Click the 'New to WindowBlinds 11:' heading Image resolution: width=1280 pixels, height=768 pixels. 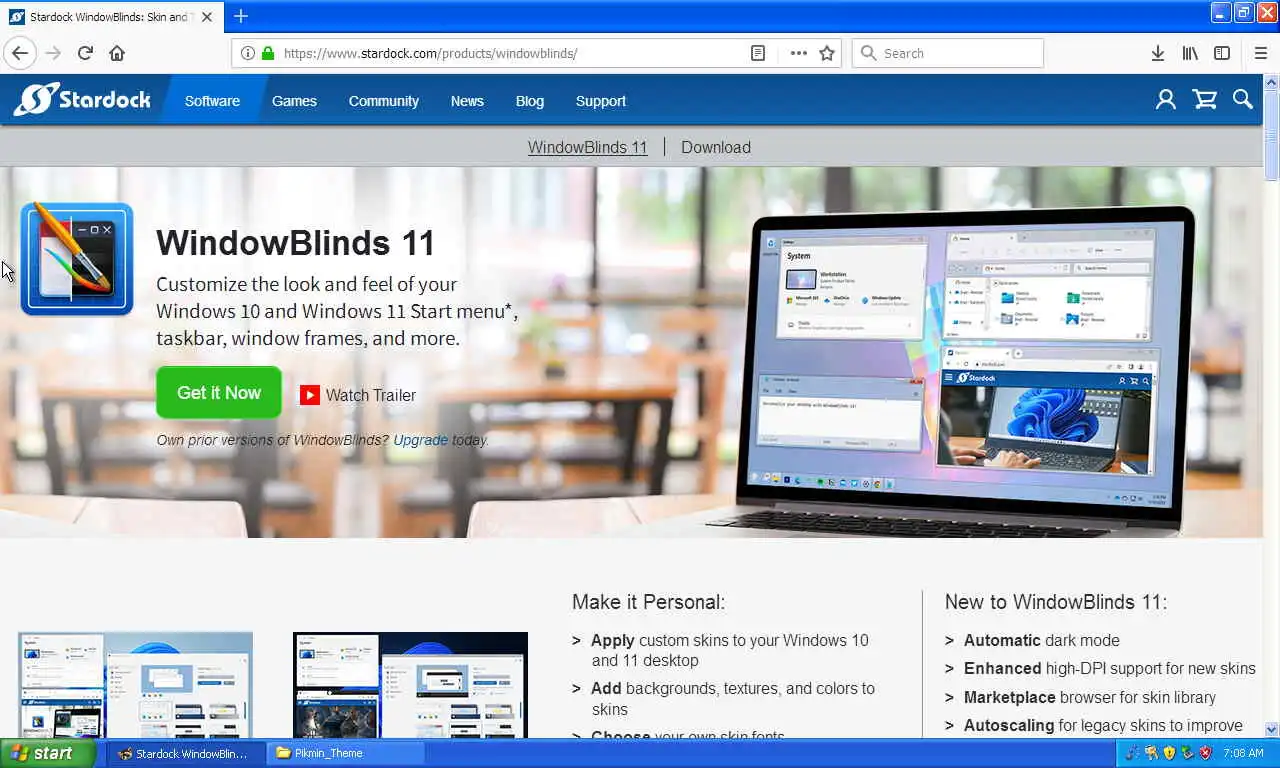point(1056,602)
